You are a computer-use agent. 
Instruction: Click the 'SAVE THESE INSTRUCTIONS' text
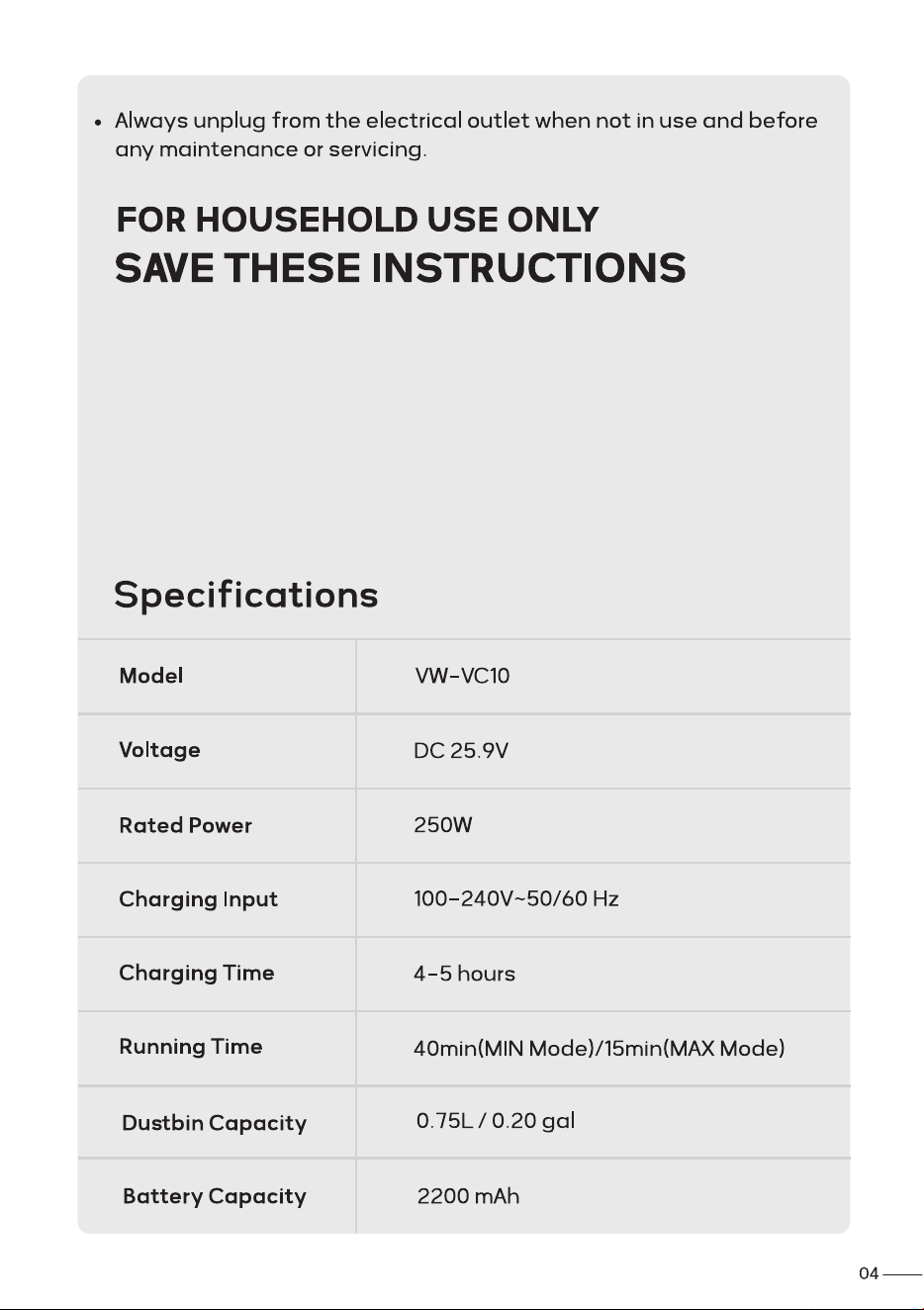tap(401, 268)
